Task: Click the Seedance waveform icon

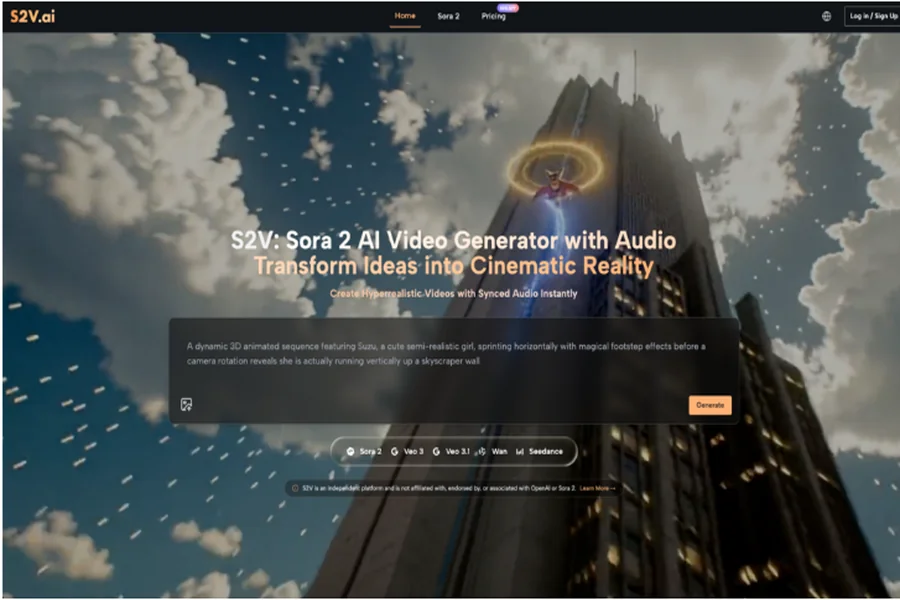Action: [519, 452]
